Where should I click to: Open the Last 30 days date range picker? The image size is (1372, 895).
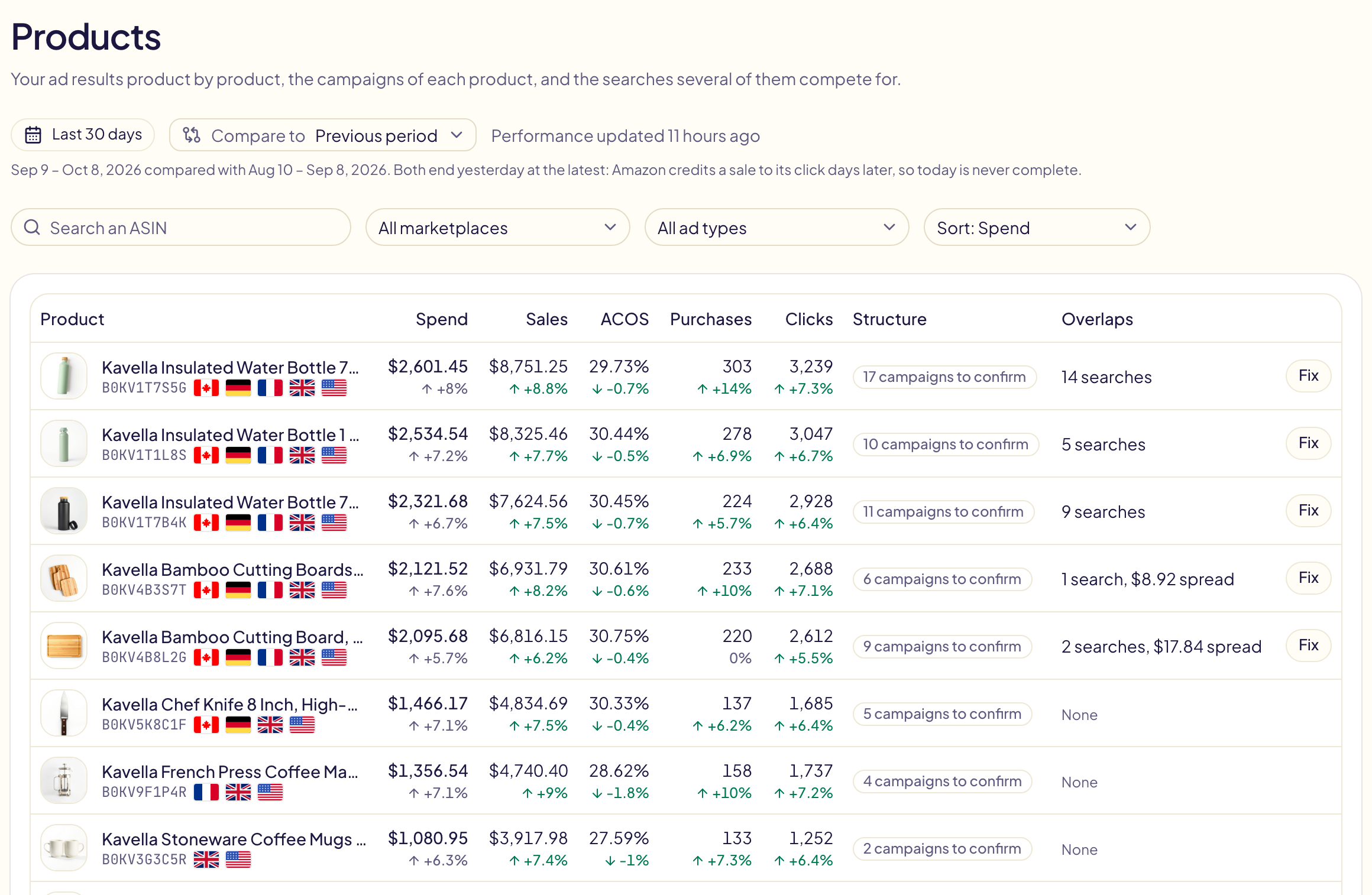83,135
